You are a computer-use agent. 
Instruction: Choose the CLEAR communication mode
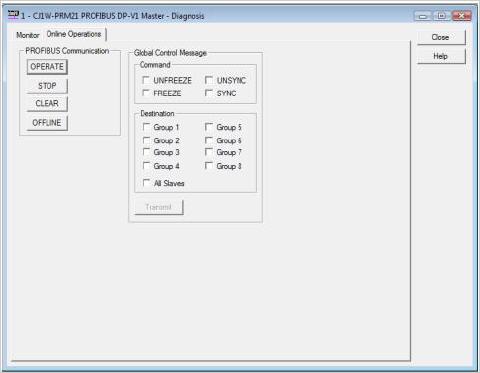tap(47, 103)
